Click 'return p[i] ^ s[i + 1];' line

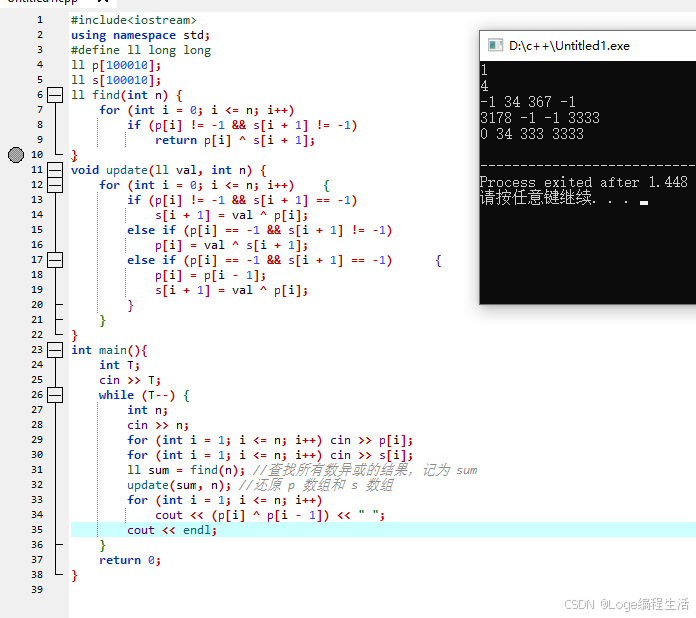tap(235, 140)
